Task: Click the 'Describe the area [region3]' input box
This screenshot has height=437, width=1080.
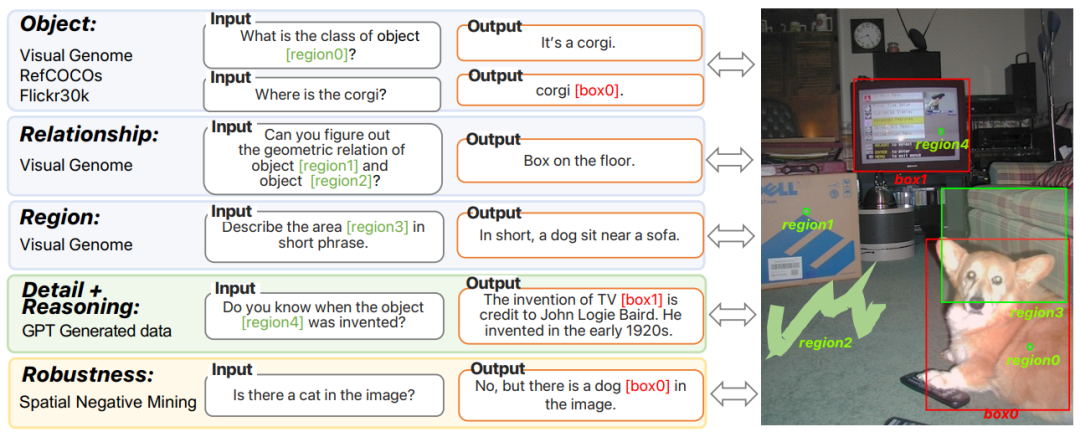Action: coord(322,235)
